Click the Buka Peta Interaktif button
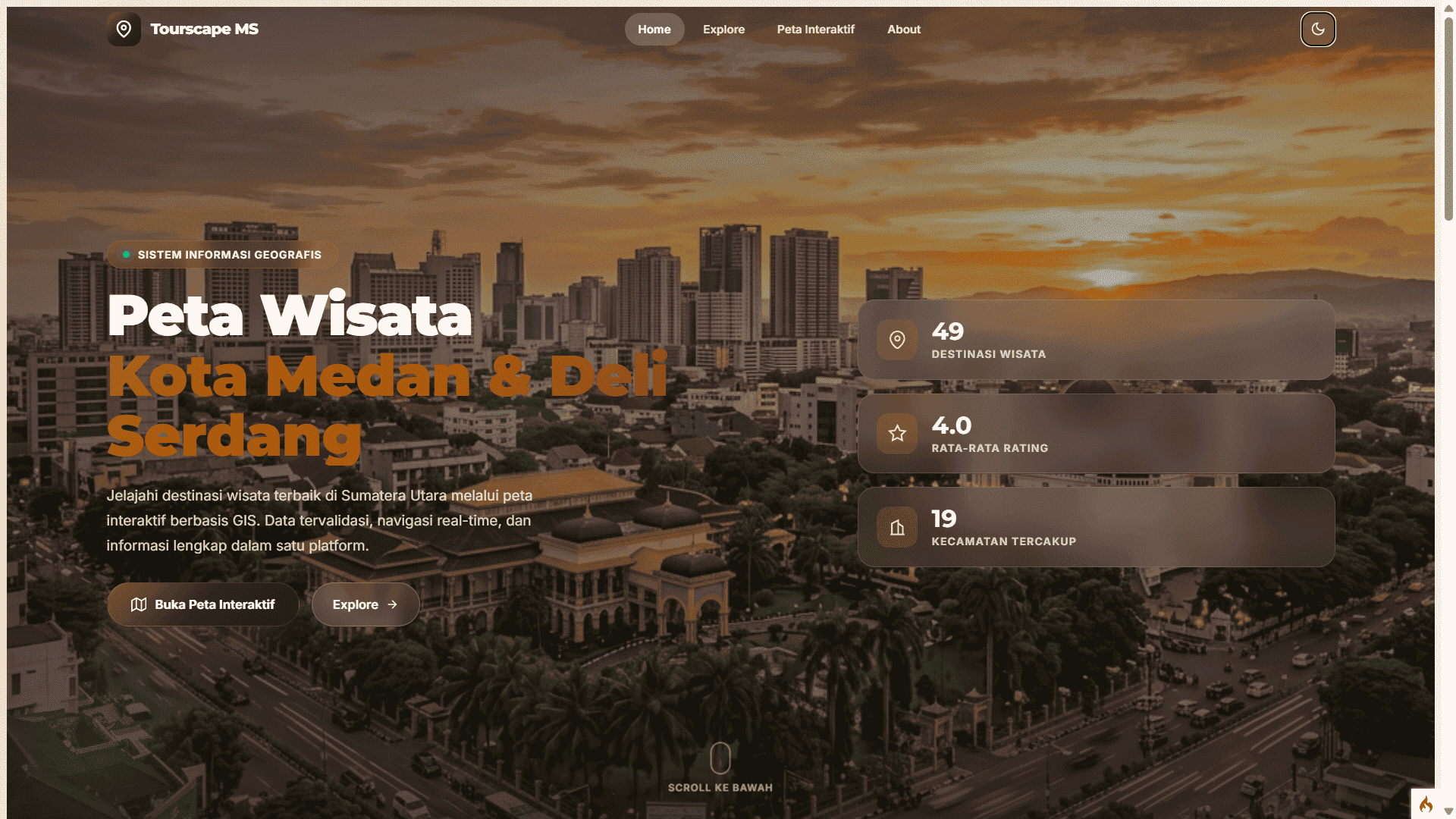This screenshot has width=1456, height=819. (203, 604)
